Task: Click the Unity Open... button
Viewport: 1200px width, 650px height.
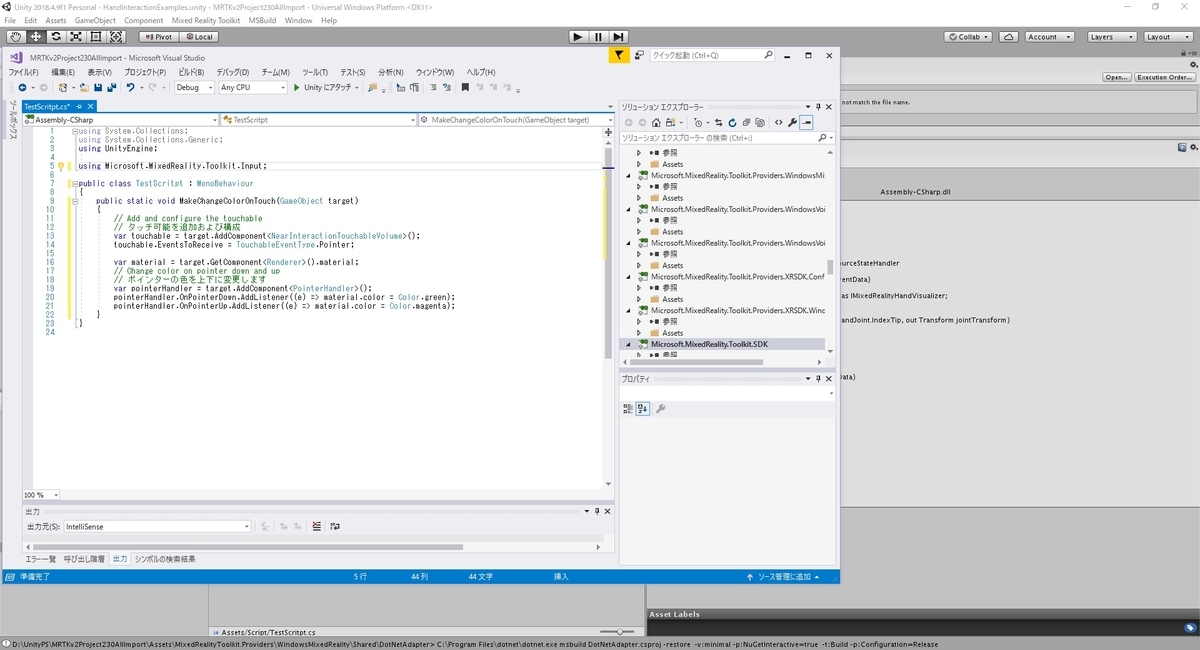Action: (x=1117, y=77)
